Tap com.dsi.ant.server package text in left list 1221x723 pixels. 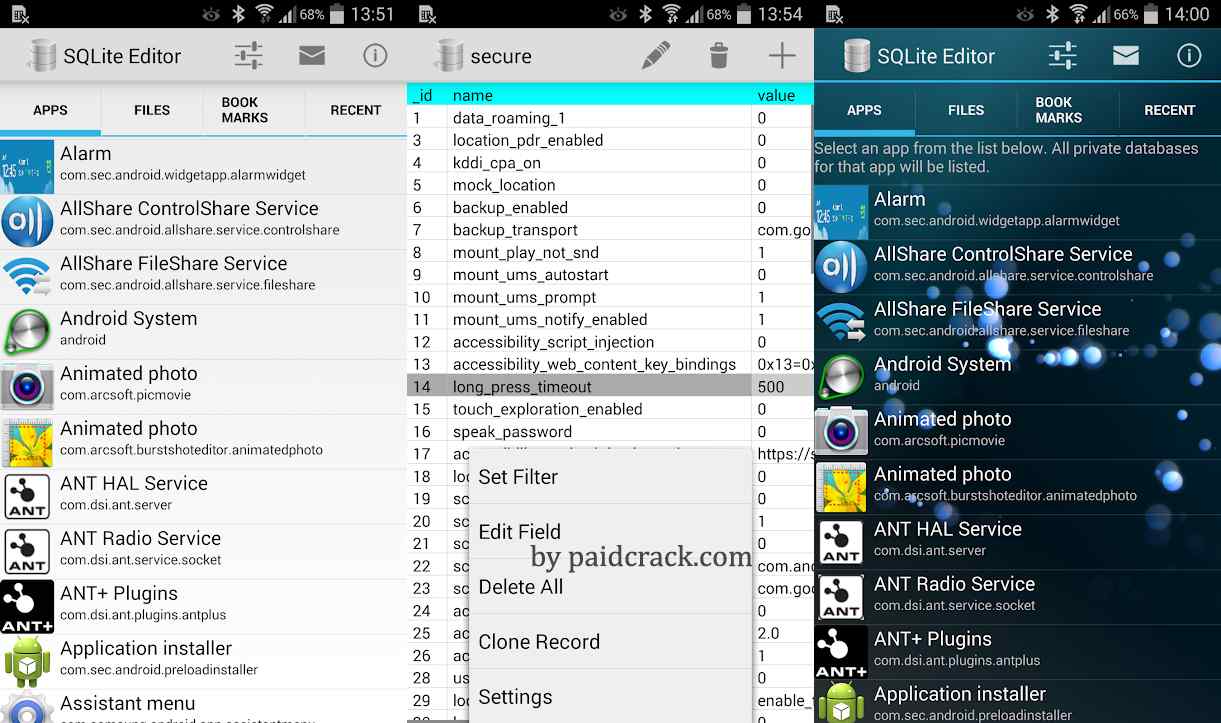pos(116,505)
